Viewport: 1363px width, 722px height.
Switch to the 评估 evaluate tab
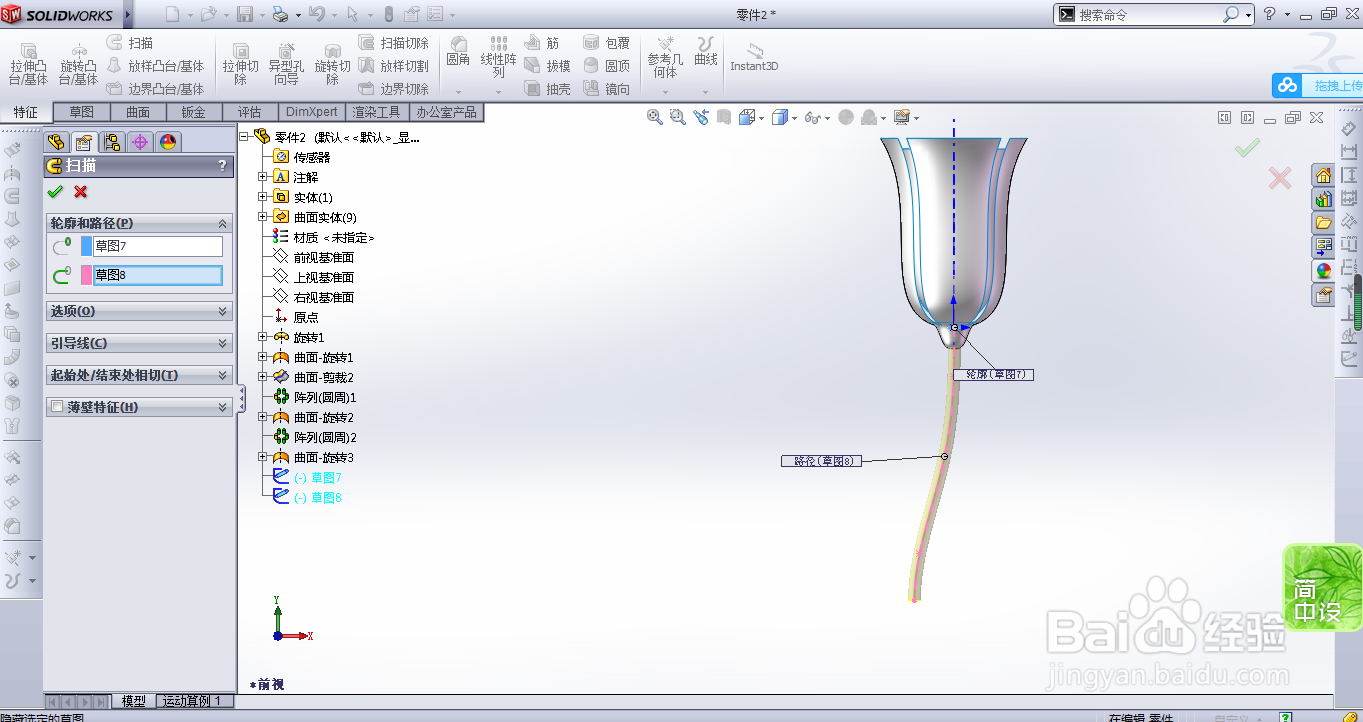250,112
